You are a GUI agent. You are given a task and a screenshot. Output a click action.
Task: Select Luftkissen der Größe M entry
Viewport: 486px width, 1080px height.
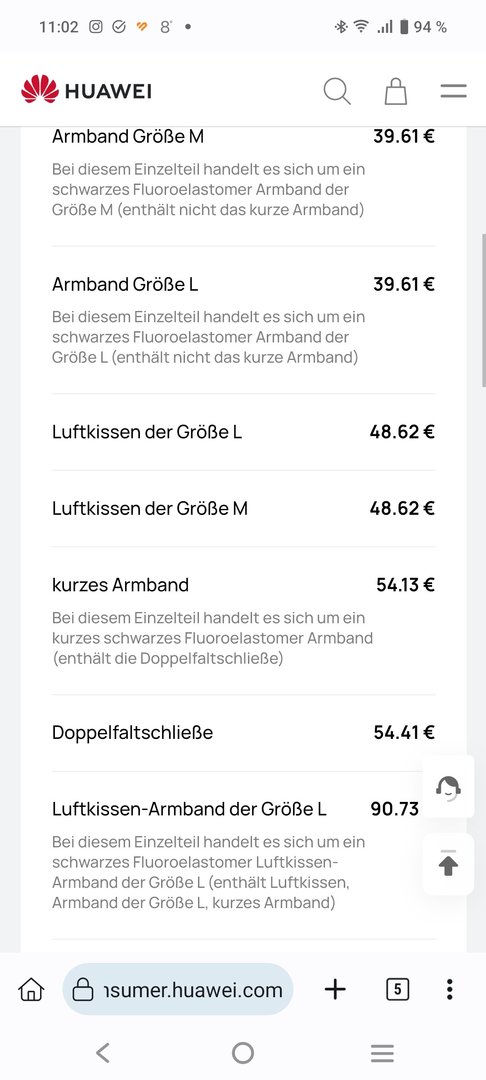244,509
